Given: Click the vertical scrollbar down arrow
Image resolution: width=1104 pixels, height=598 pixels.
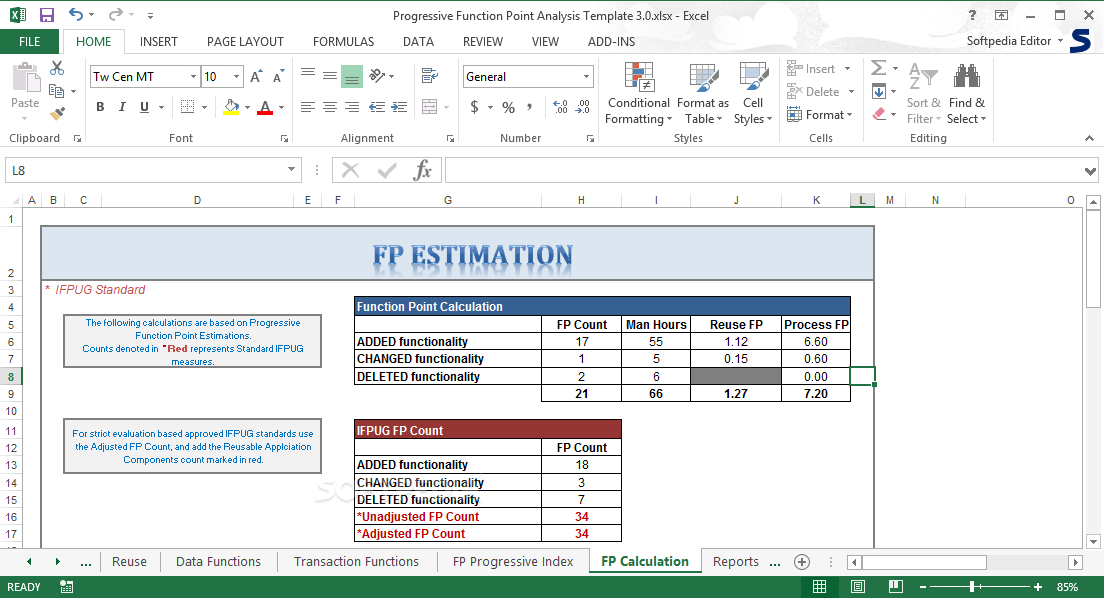Looking at the screenshot, I should click(1093, 542).
